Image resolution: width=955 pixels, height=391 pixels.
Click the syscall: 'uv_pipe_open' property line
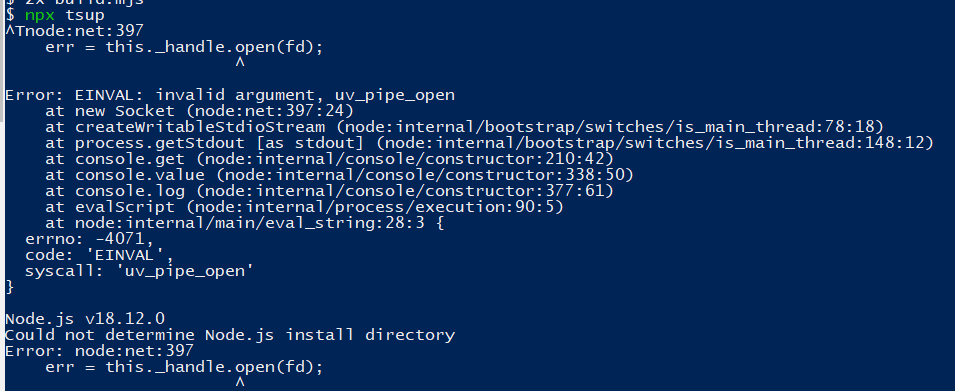coord(139,271)
